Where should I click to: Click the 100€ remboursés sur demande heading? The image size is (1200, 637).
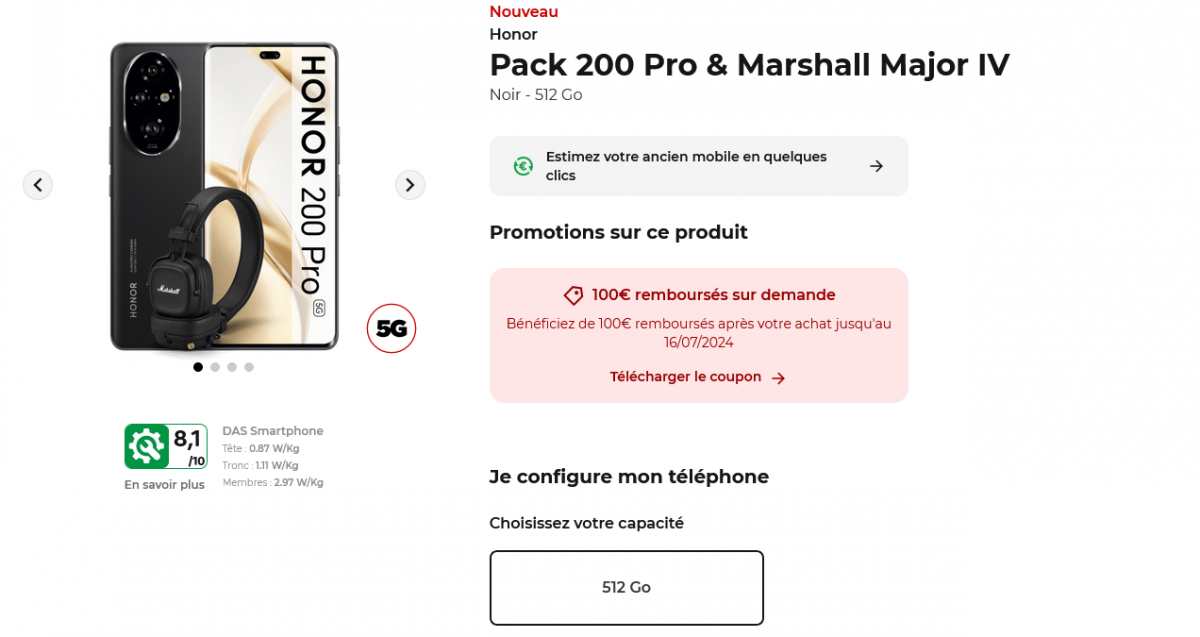tap(713, 295)
